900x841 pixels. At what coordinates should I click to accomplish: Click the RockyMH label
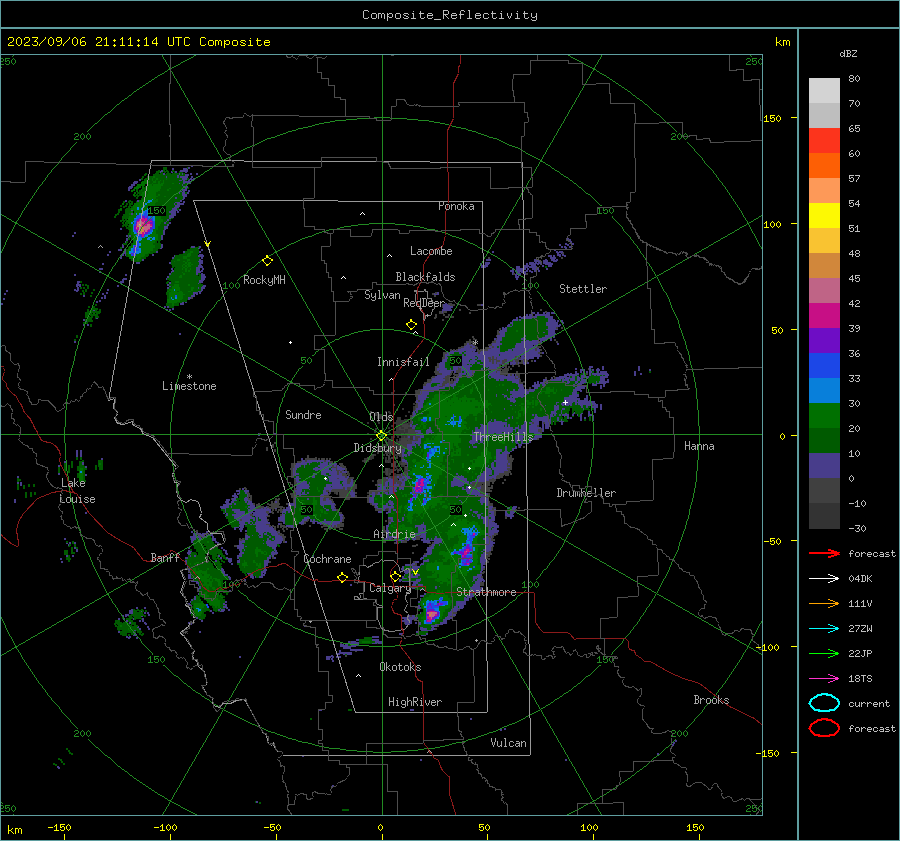pyautogui.click(x=264, y=280)
